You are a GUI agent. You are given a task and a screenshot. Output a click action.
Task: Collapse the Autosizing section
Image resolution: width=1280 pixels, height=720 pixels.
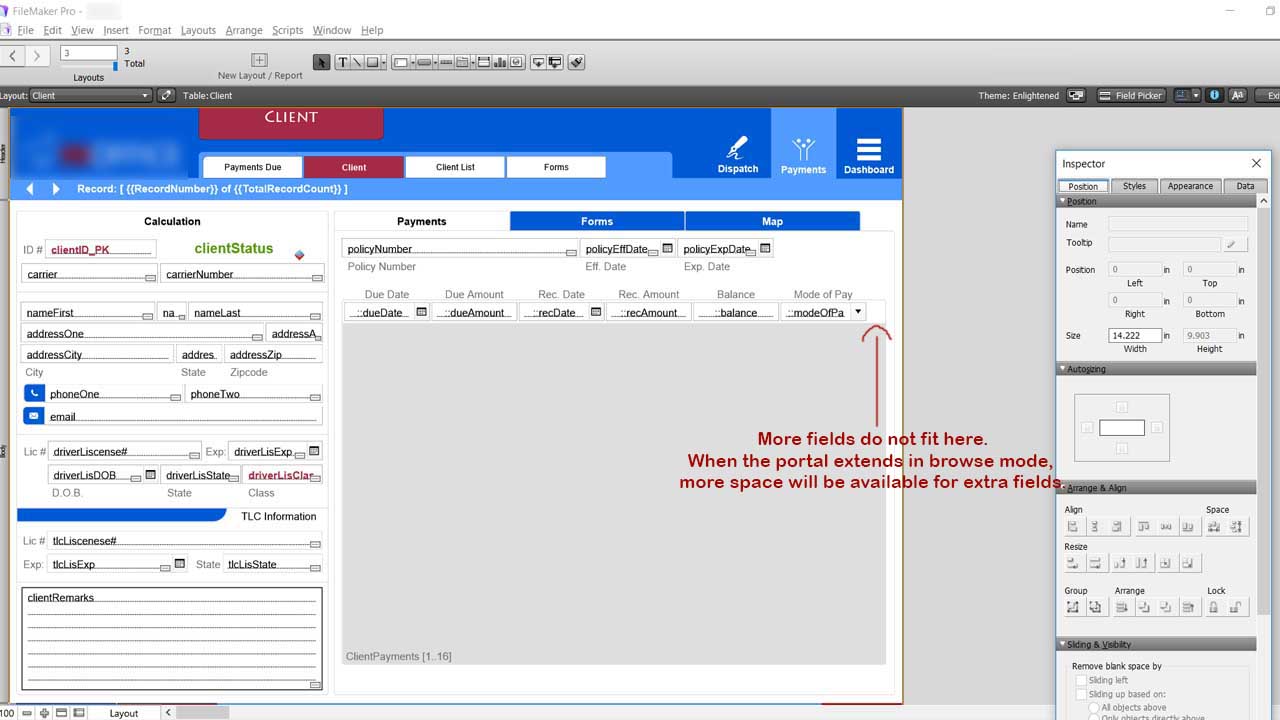tap(1063, 369)
